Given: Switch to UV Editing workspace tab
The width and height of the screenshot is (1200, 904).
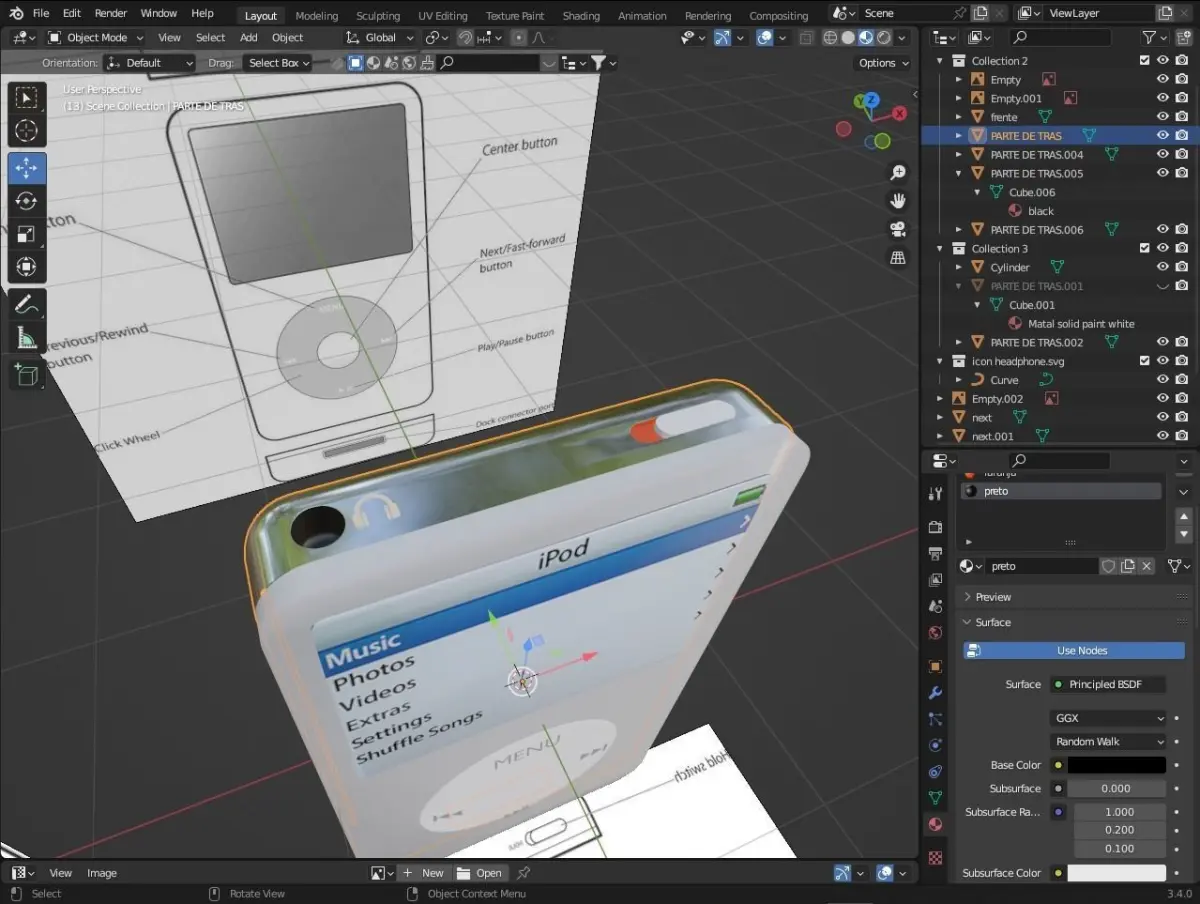Looking at the screenshot, I should [x=443, y=15].
